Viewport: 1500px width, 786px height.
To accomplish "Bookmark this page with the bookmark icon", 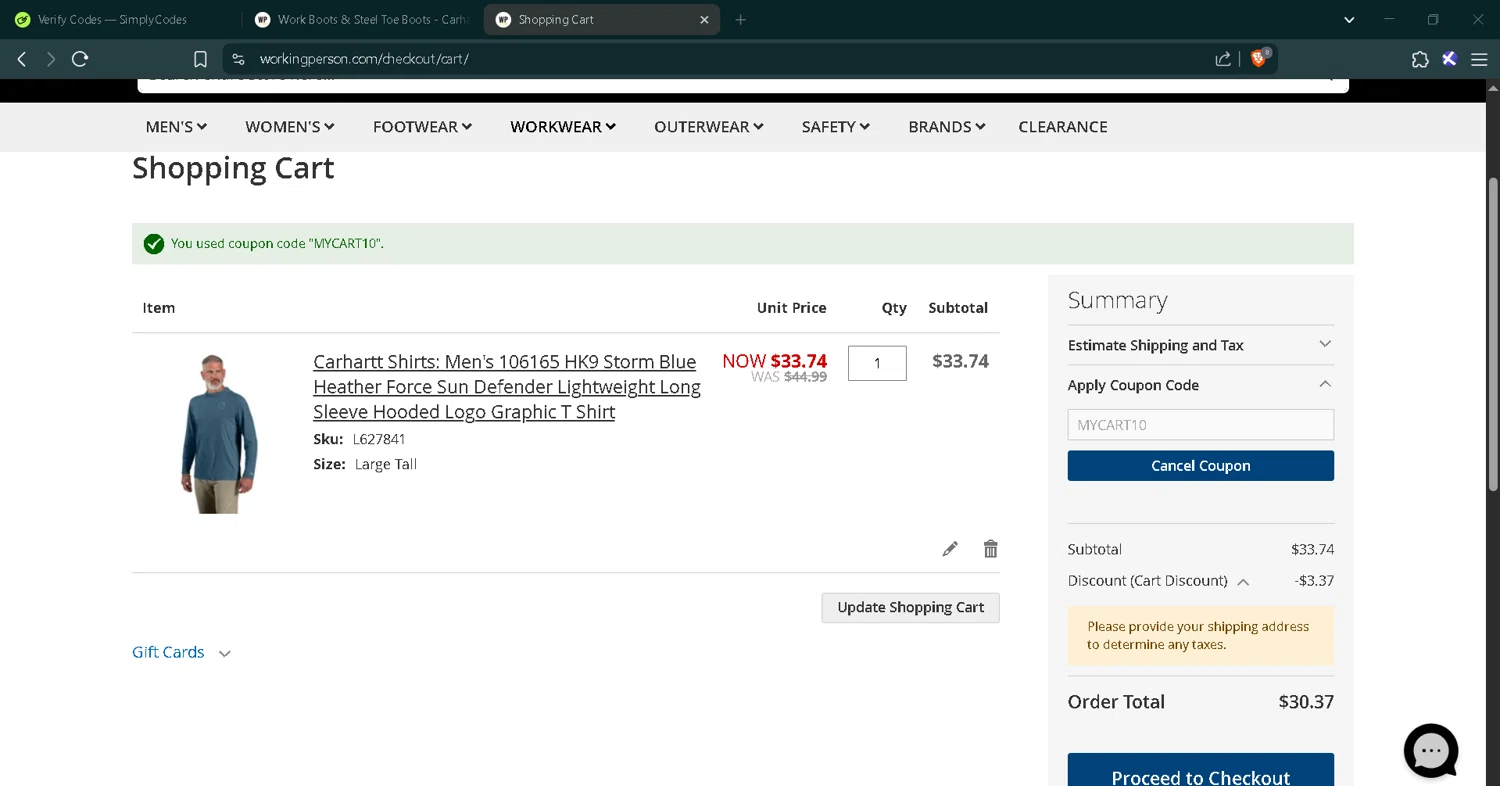I will tap(200, 59).
